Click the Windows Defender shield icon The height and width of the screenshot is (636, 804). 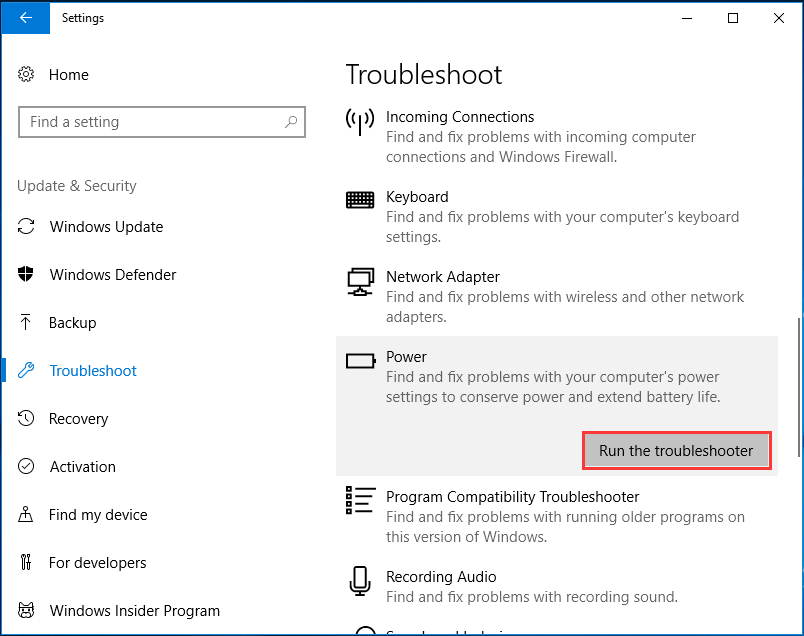pyautogui.click(x=26, y=274)
